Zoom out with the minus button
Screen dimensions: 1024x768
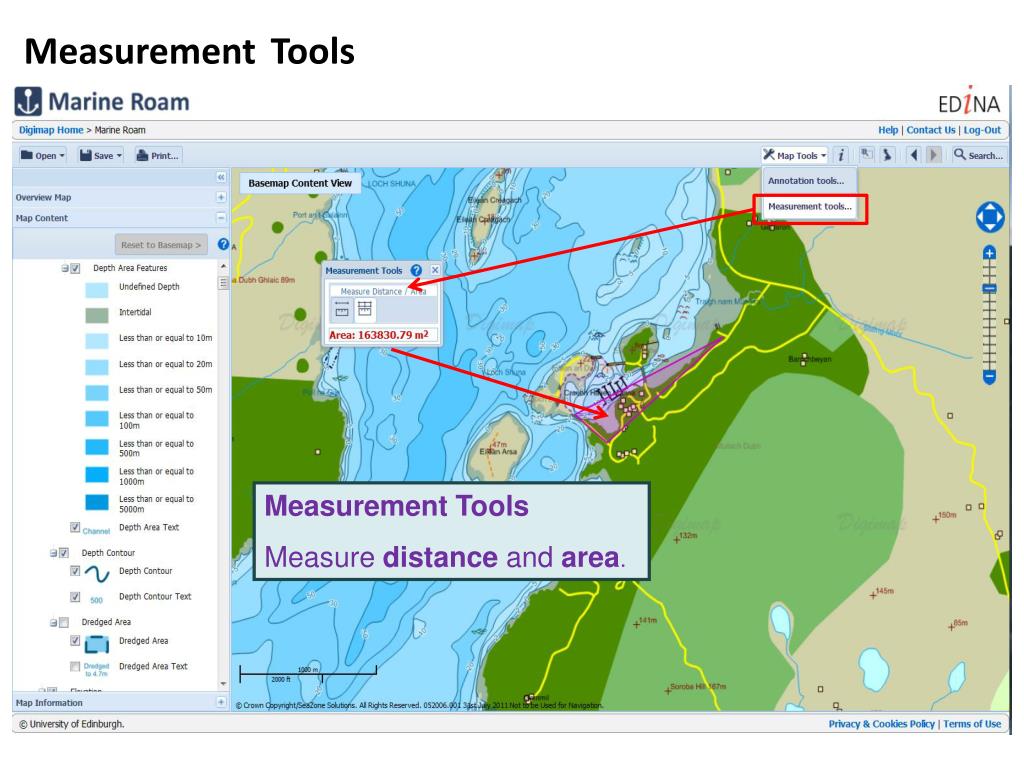click(x=989, y=377)
